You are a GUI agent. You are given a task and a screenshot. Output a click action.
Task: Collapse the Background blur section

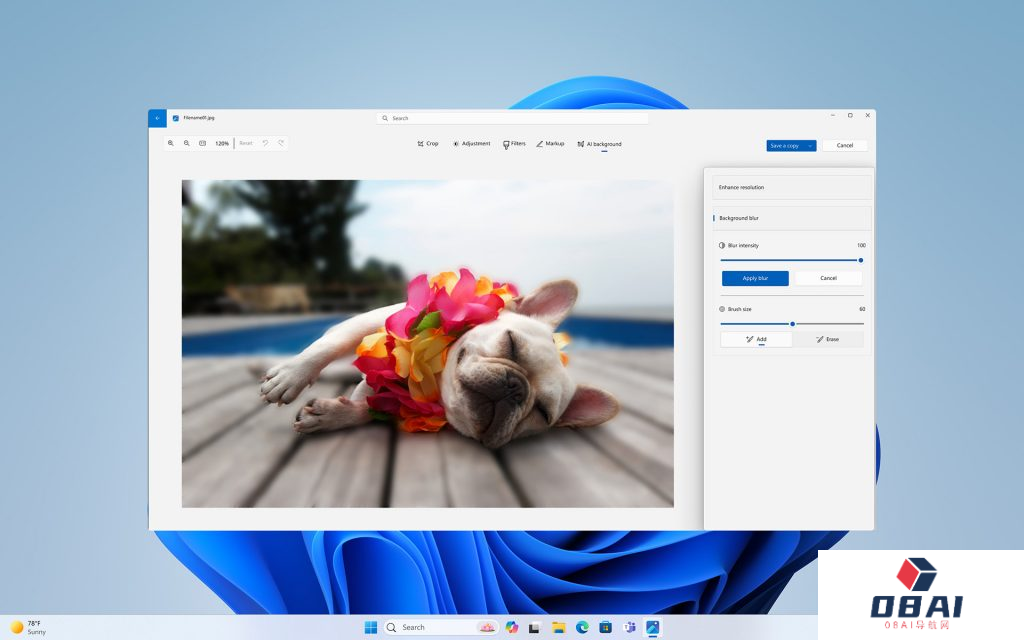point(791,218)
